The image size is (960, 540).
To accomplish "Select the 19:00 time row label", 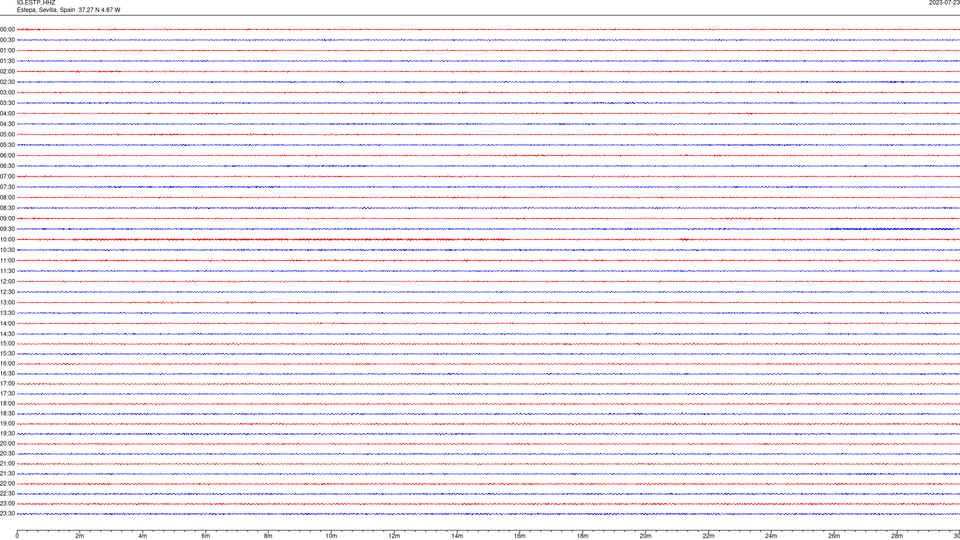I will [x=7, y=424].
